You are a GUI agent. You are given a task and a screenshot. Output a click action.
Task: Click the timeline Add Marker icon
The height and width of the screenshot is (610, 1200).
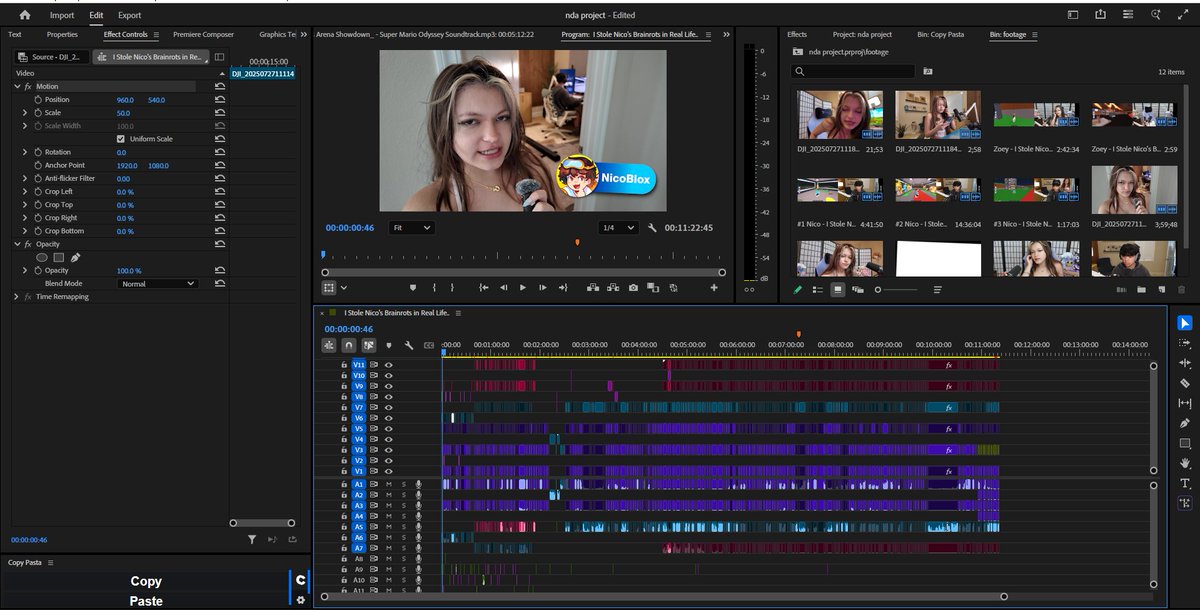[388, 345]
